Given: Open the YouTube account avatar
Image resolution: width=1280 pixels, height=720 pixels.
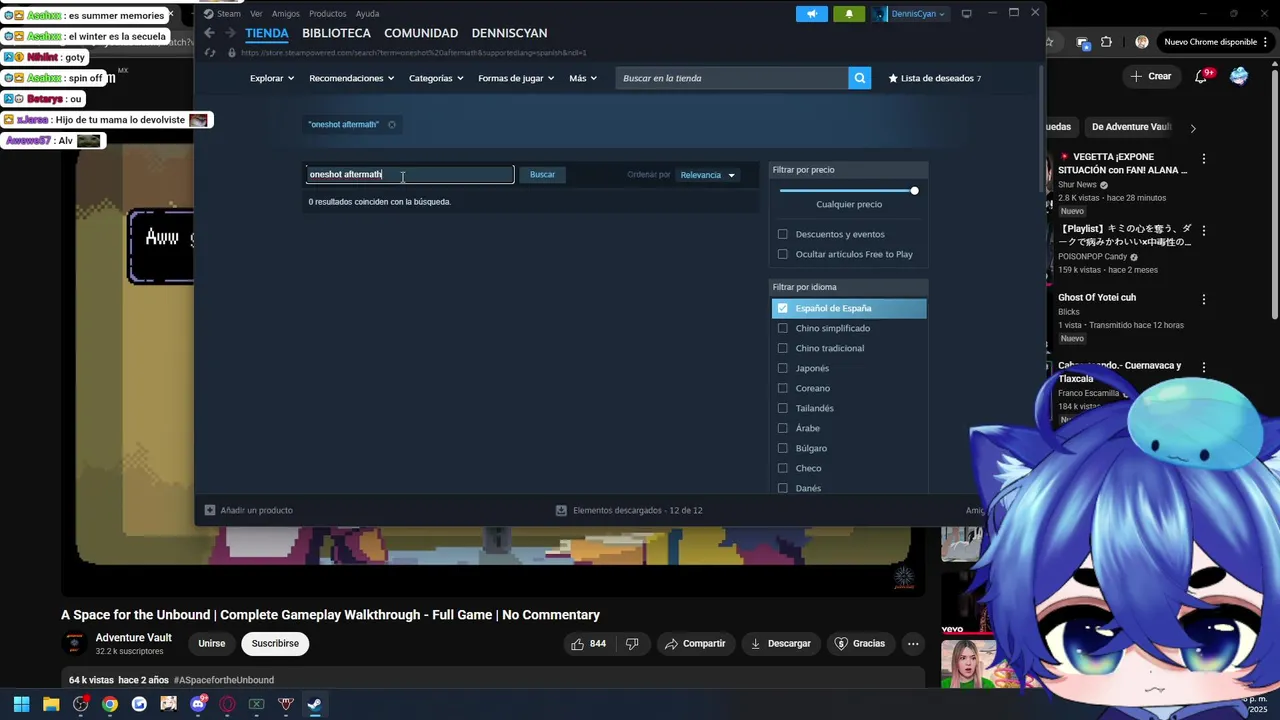Looking at the screenshot, I should [1239, 76].
